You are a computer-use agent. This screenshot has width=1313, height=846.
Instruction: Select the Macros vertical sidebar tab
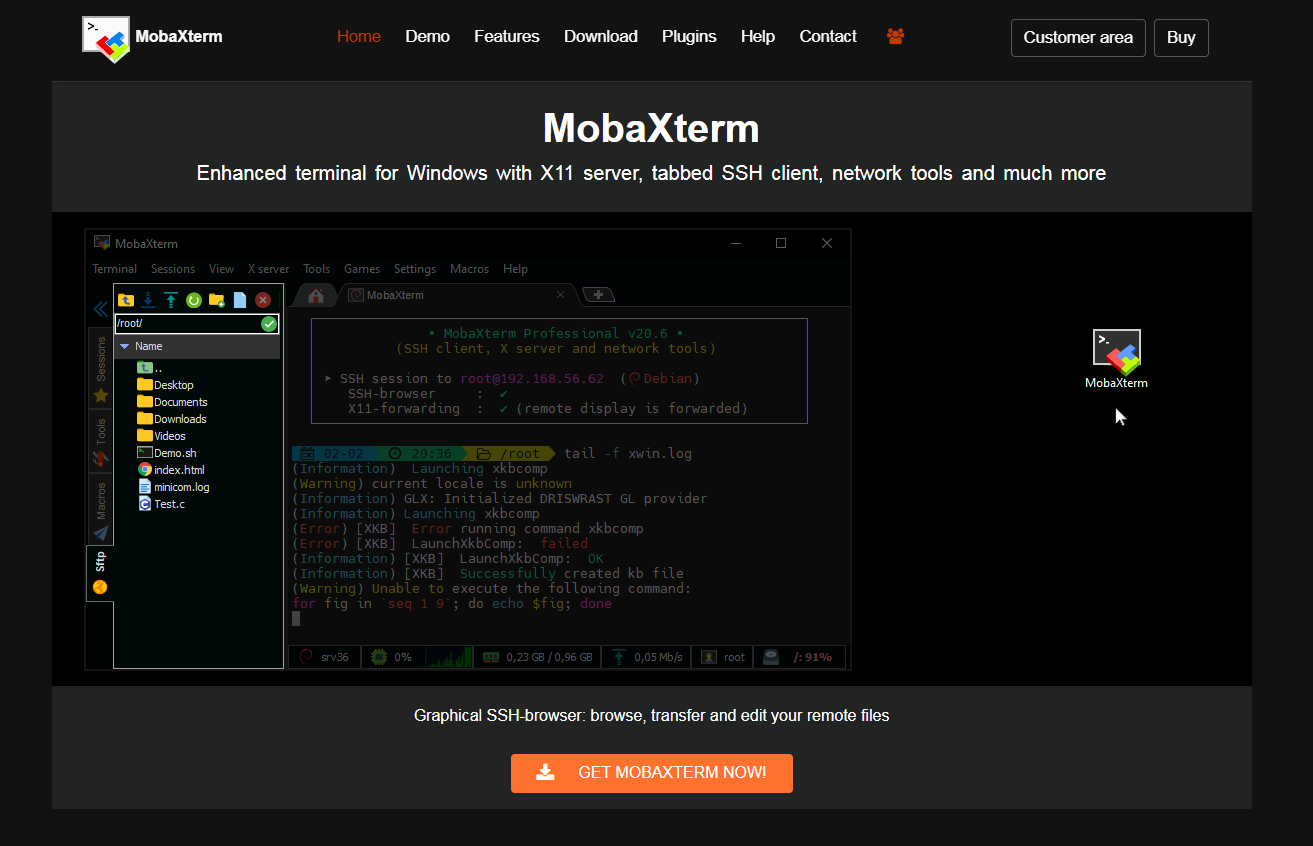point(101,508)
